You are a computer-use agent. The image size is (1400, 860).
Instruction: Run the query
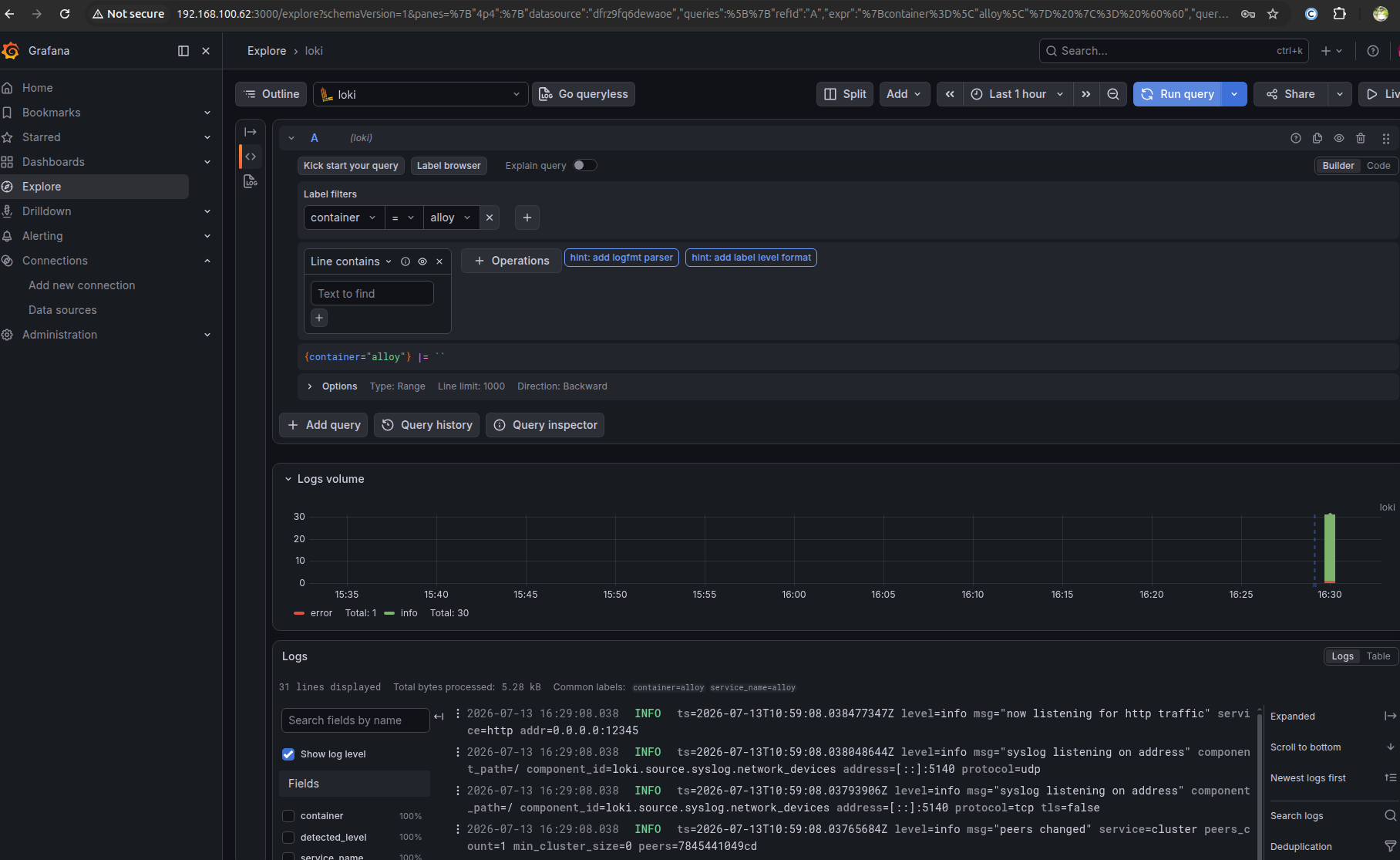(1177, 94)
